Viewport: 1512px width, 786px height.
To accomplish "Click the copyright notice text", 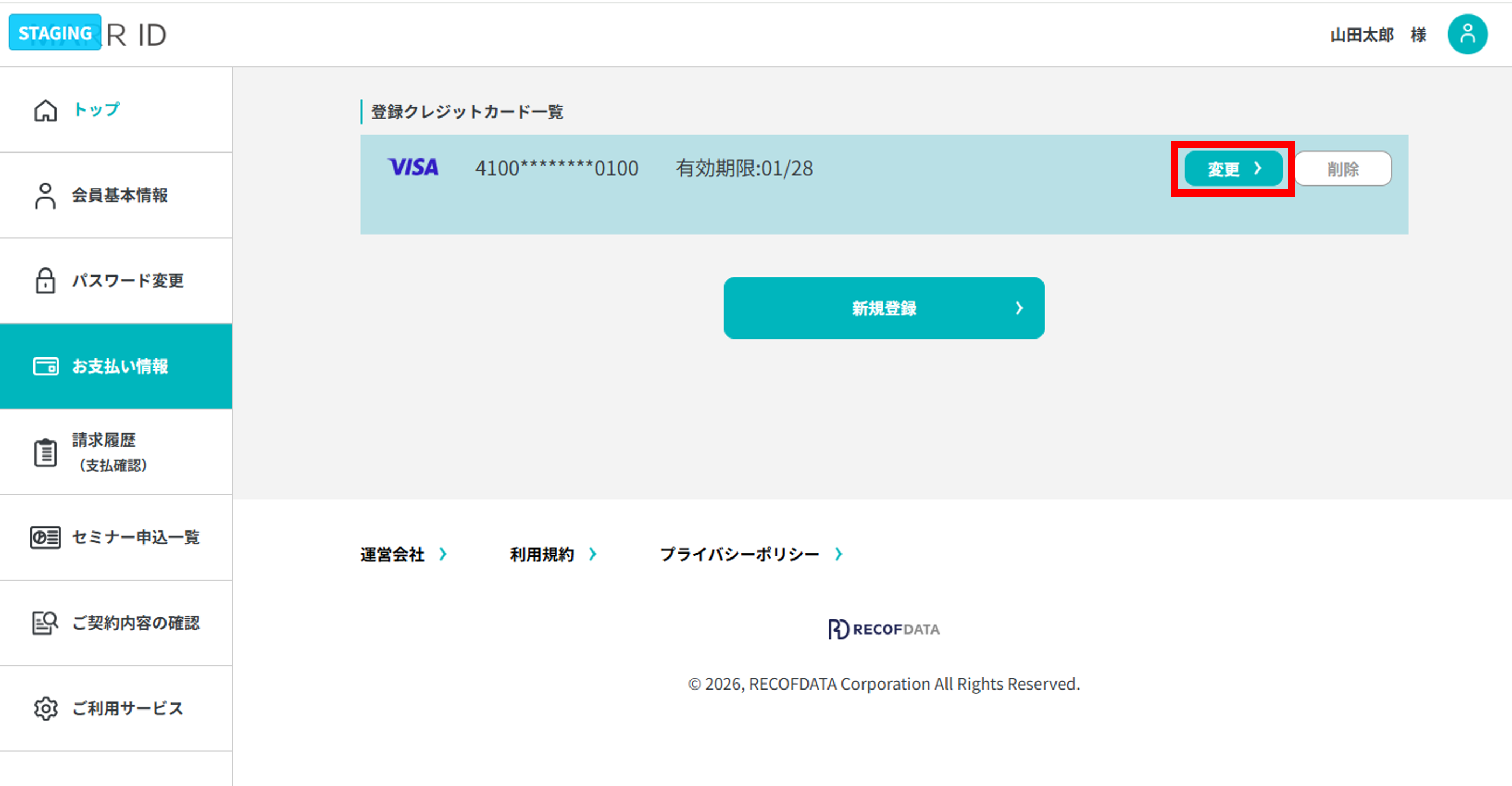I will pos(883,684).
